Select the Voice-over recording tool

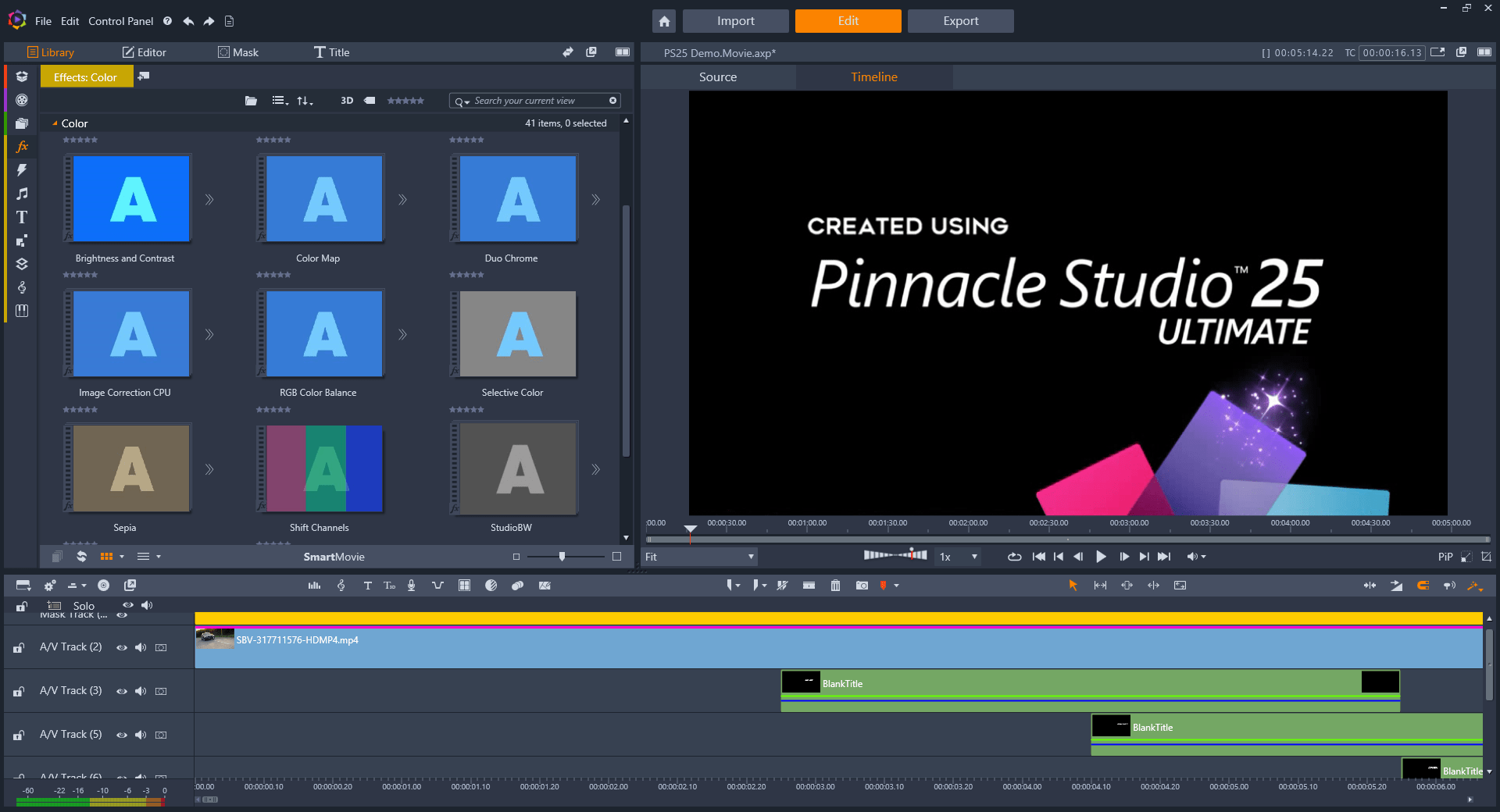click(x=412, y=586)
